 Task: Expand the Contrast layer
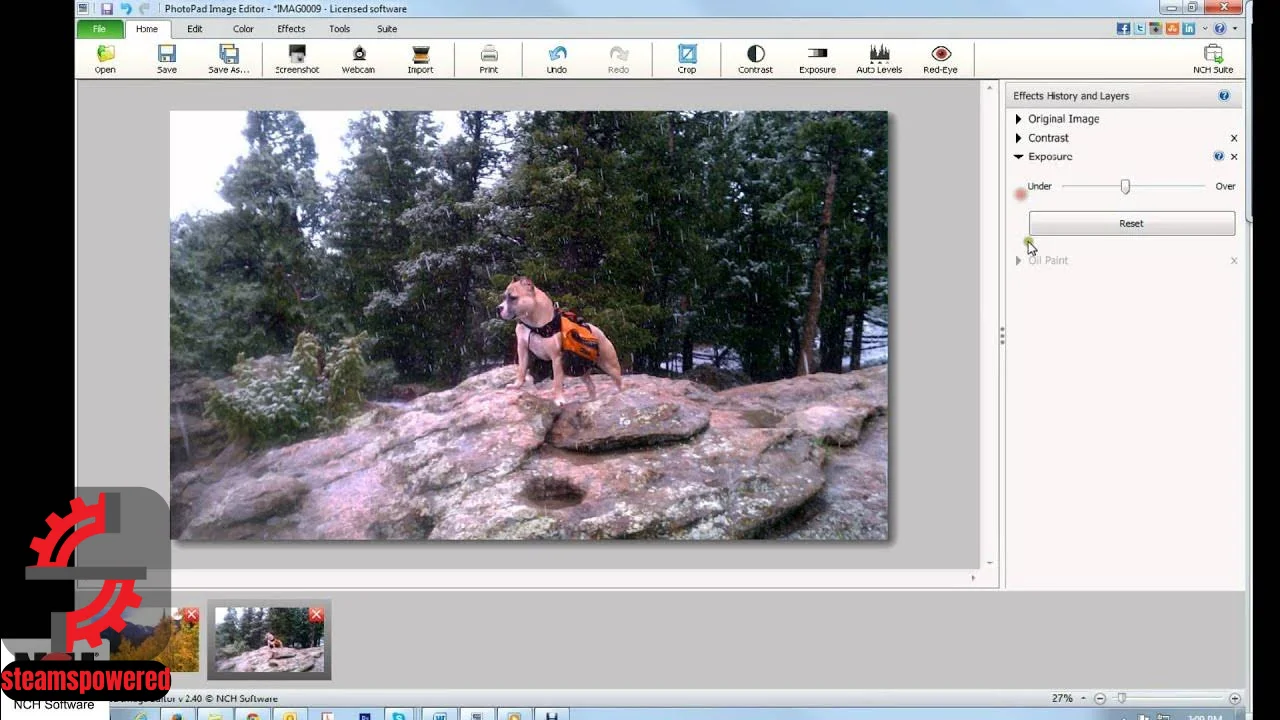(1019, 138)
